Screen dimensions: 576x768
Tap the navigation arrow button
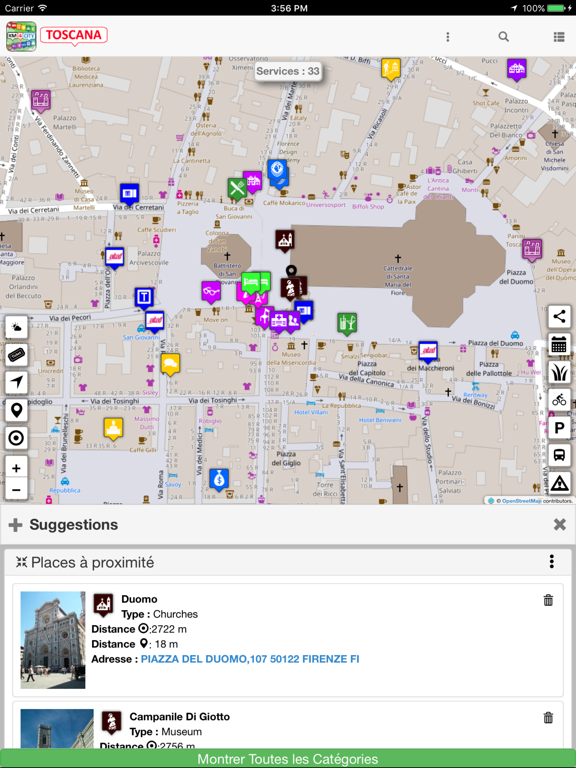pos(17,383)
